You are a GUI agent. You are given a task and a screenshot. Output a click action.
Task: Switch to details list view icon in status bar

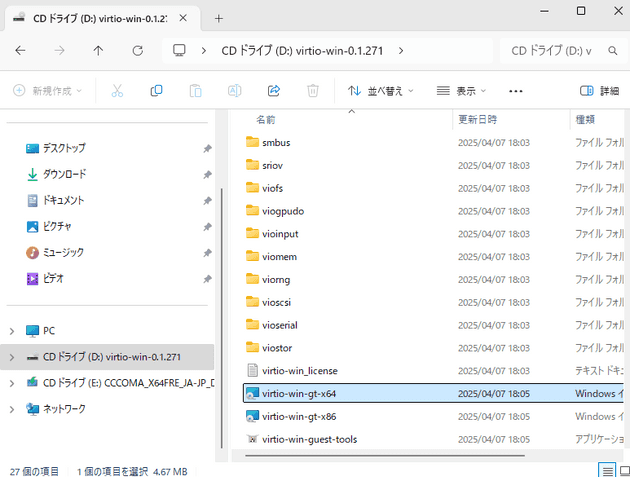tap(607, 471)
